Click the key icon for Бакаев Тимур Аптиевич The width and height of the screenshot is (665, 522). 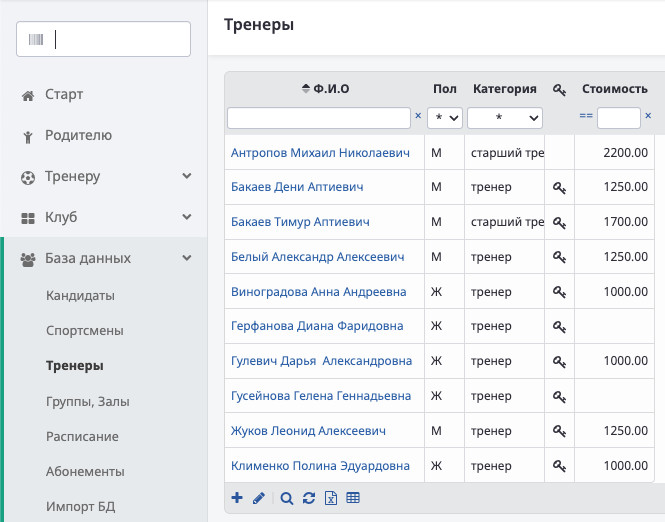559,222
